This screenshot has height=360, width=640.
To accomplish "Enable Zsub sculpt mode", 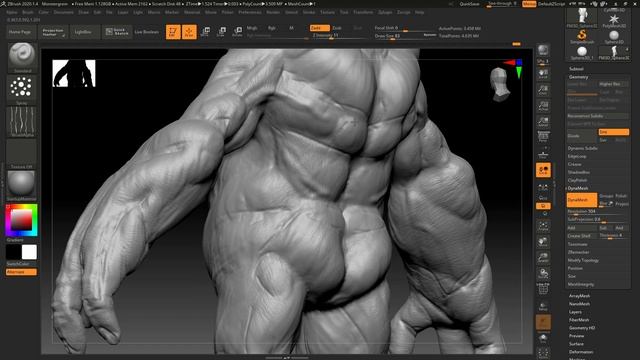I will tap(337, 28).
